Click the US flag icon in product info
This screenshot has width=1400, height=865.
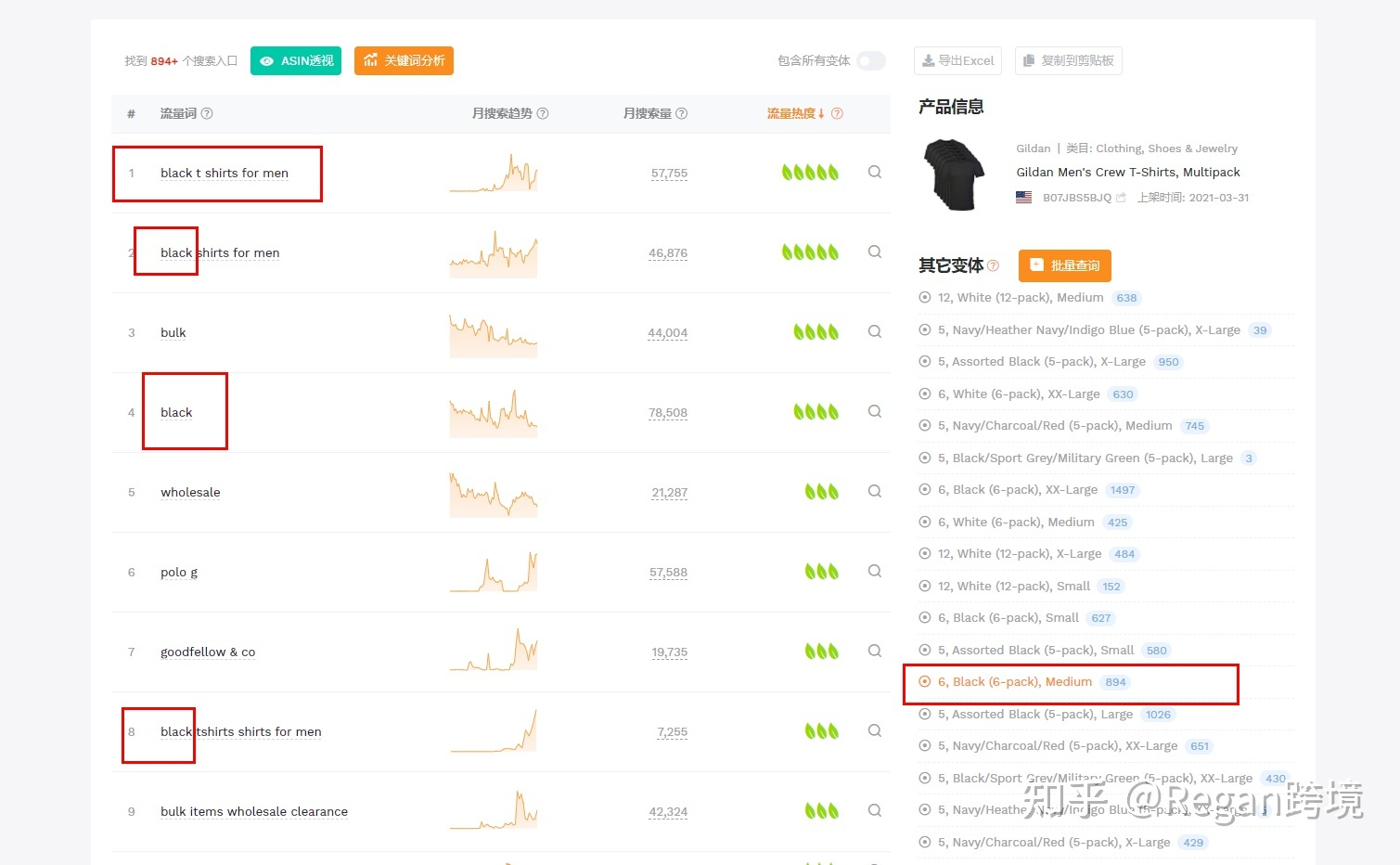click(x=1023, y=196)
